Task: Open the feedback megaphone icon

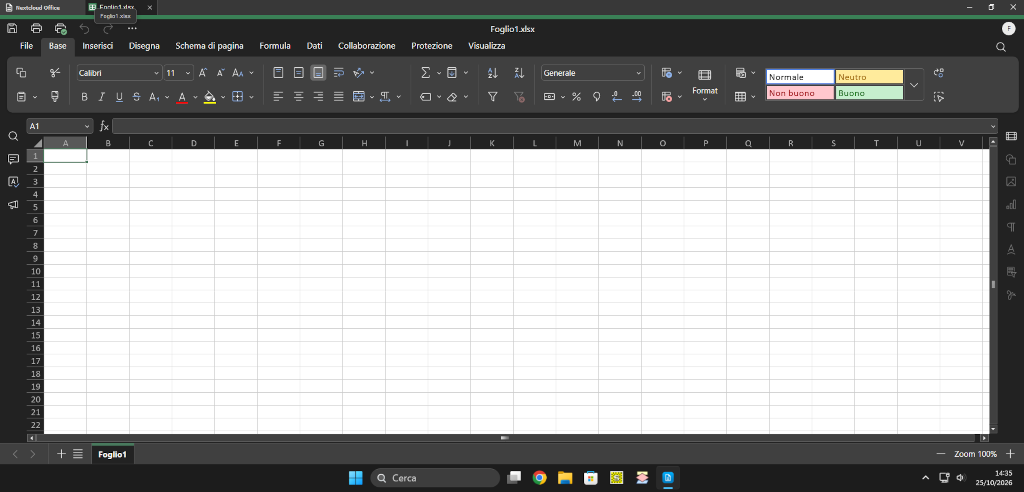Action: point(13,205)
